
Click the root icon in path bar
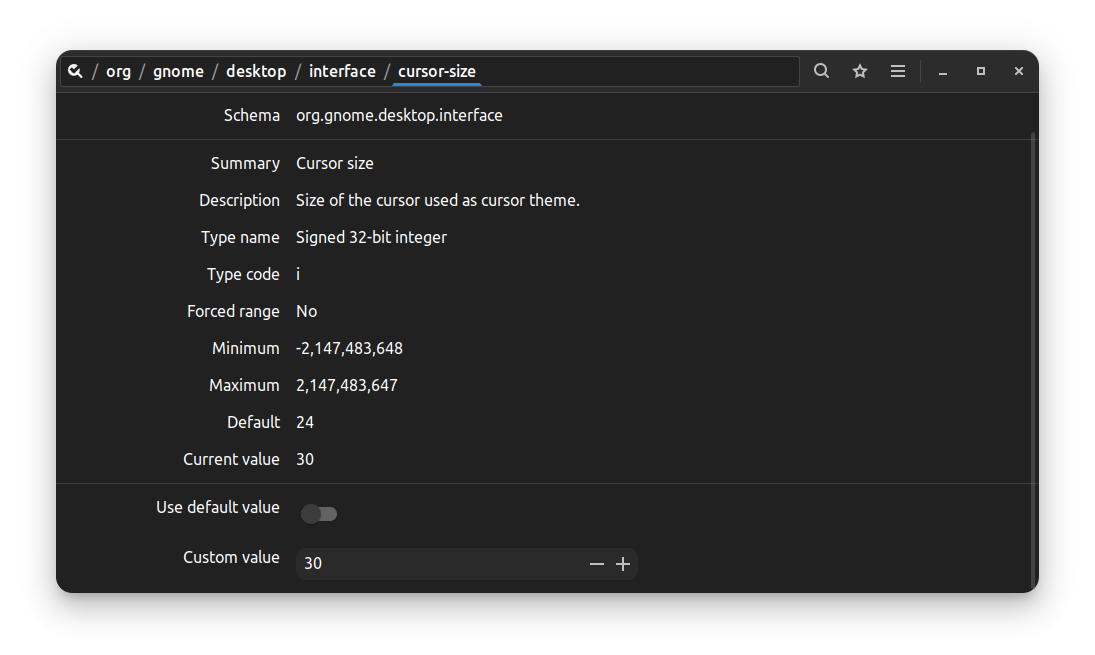75,71
